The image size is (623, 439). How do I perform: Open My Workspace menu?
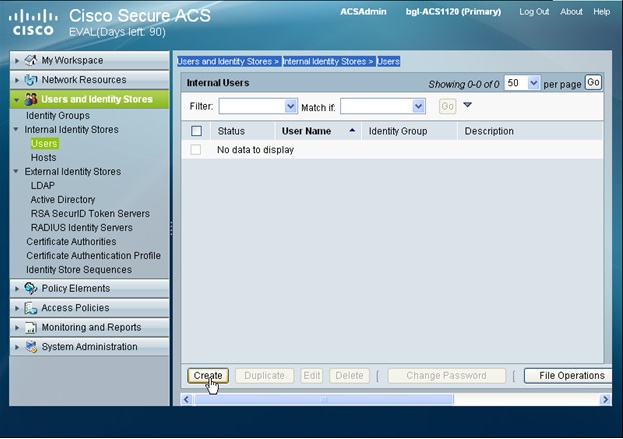[89, 60]
